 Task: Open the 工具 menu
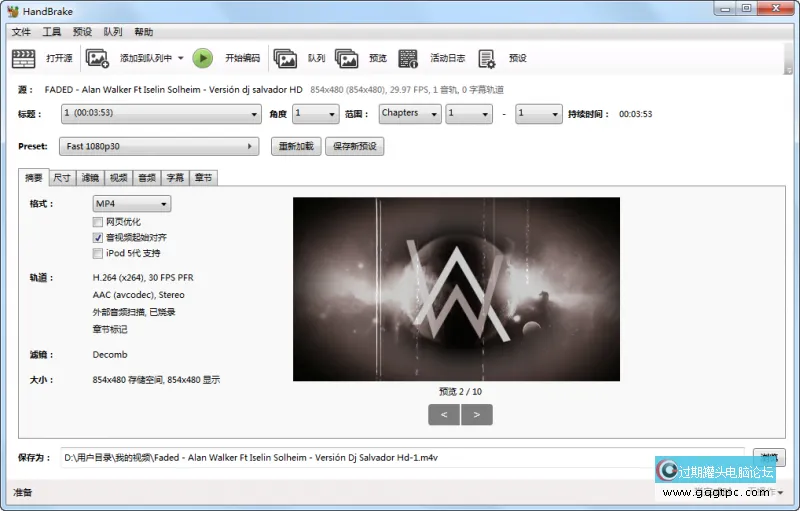[x=52, y=32]
